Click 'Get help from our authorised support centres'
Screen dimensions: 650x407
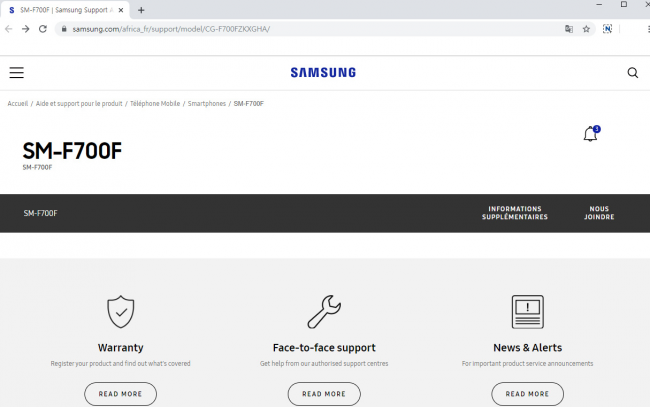click(x=324, y=363)
